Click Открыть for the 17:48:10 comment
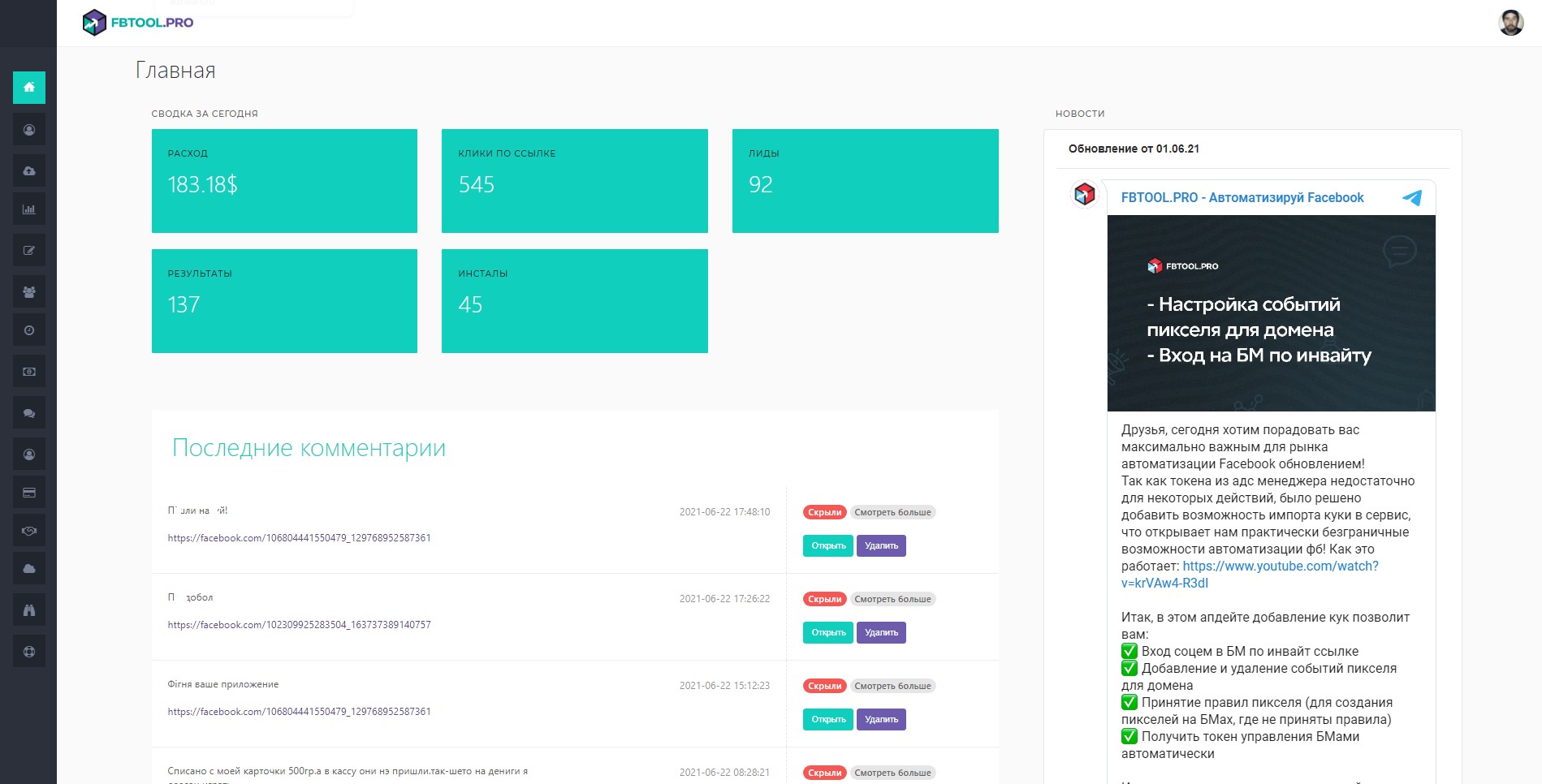Image resolution: width=1542 pixels, height=784 pixels. (x=828, y=545)
